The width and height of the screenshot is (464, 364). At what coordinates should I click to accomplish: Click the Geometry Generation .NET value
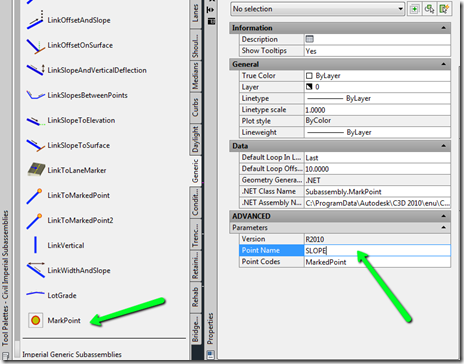pos(377,180)
